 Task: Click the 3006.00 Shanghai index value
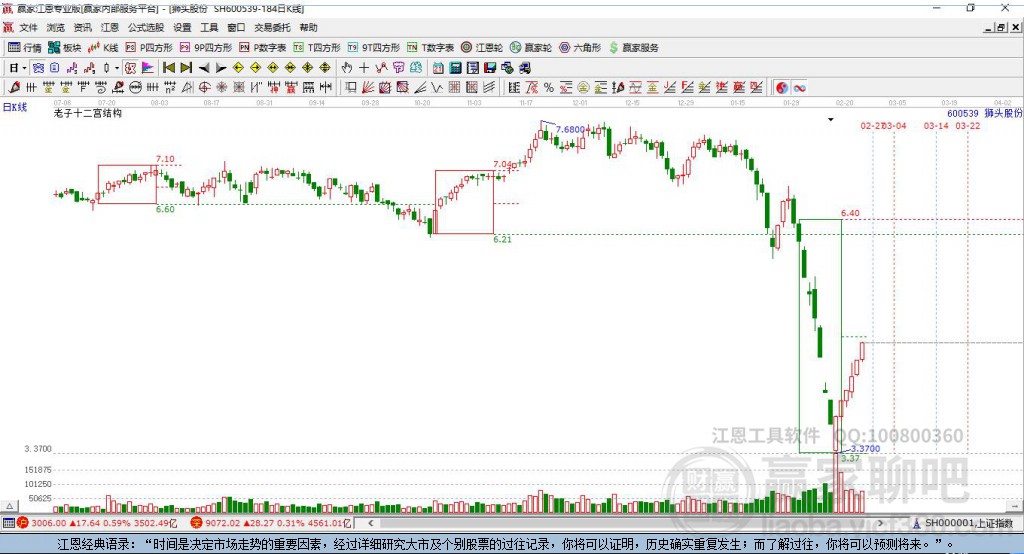[x=48, y=523]
